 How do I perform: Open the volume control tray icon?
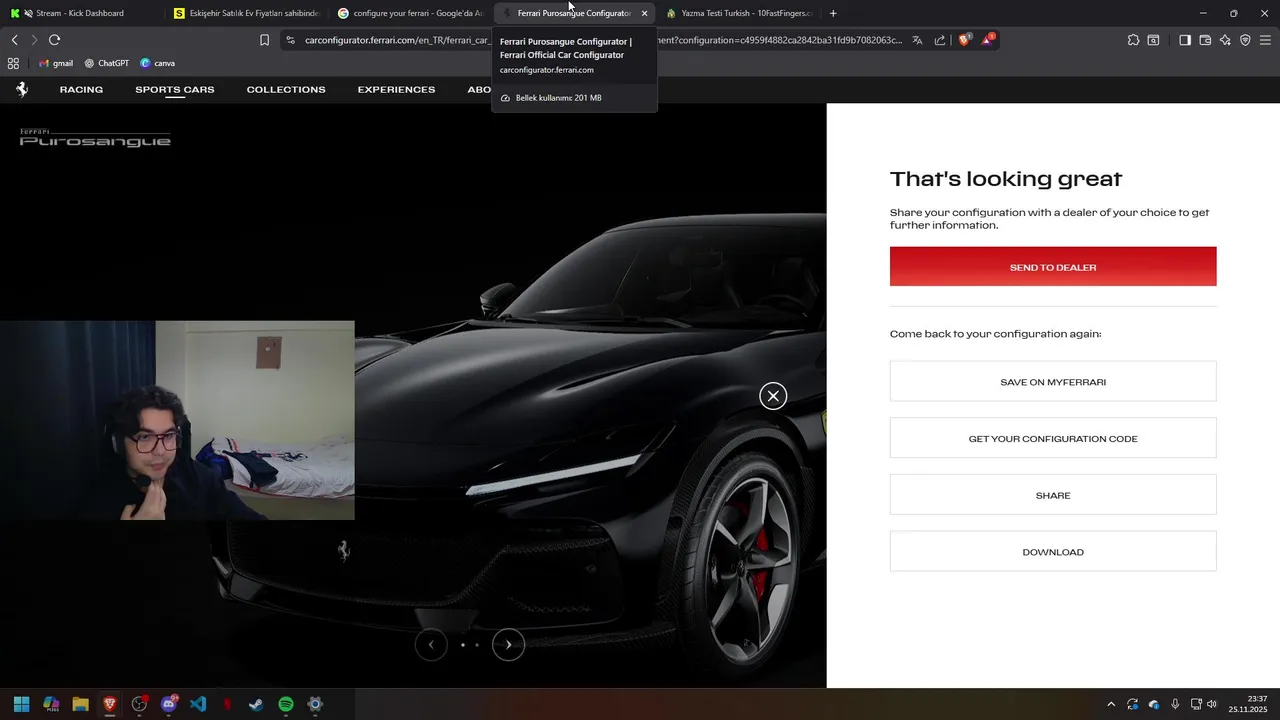click(x=1212, y=704)
